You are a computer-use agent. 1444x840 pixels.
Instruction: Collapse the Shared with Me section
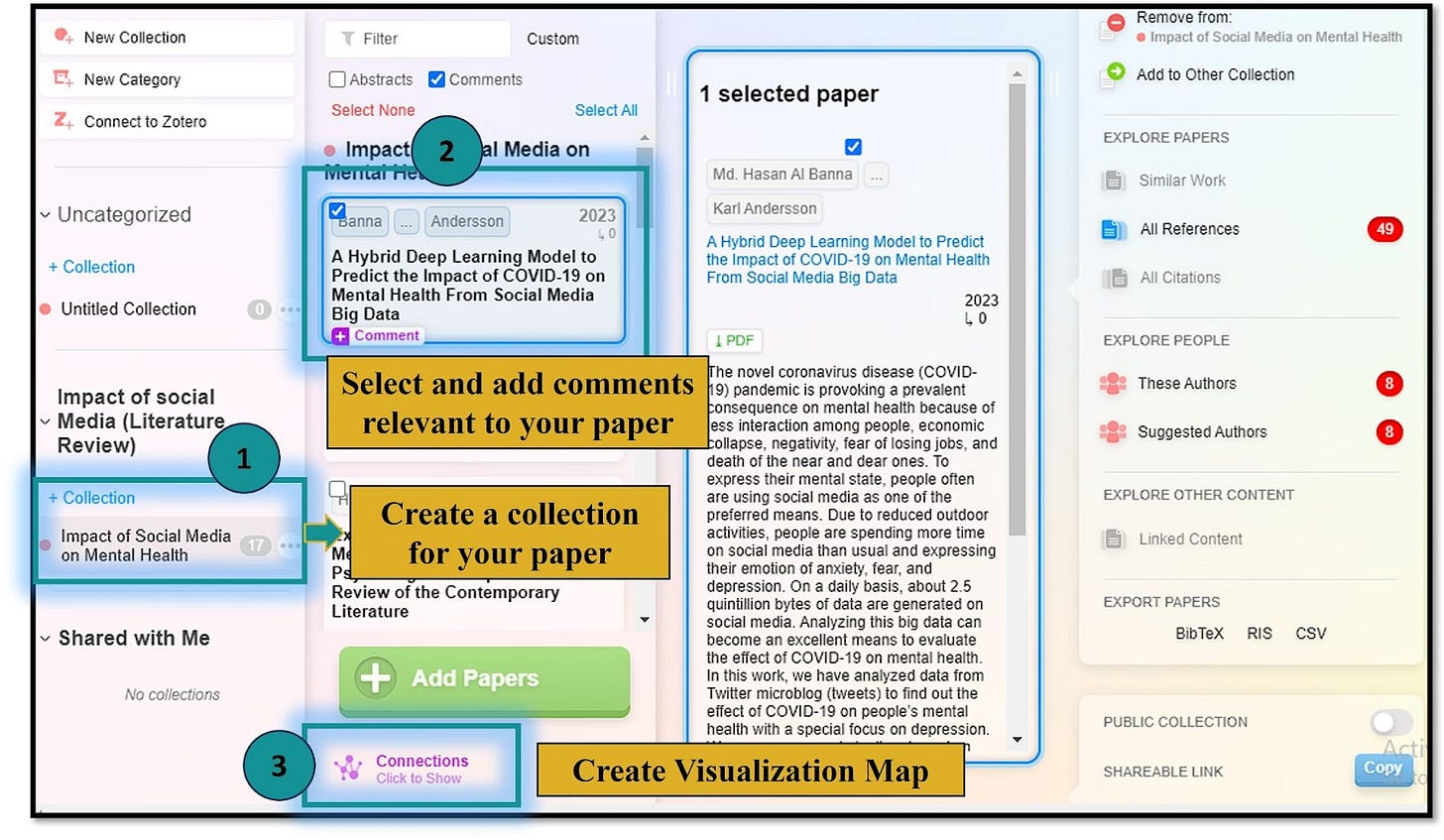click(44, 639)
